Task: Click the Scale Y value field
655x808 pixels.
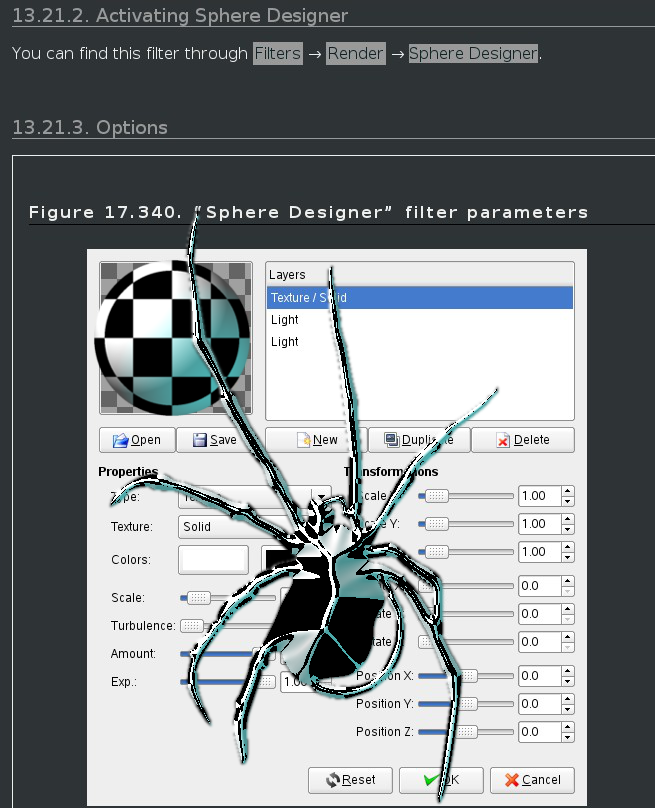Action: (x=539, y=524)
